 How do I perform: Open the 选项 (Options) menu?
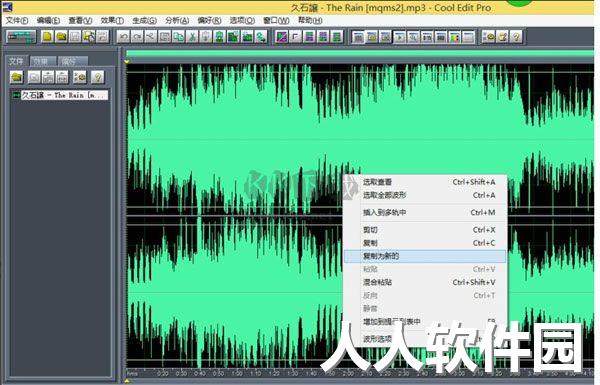coord(242,20)
